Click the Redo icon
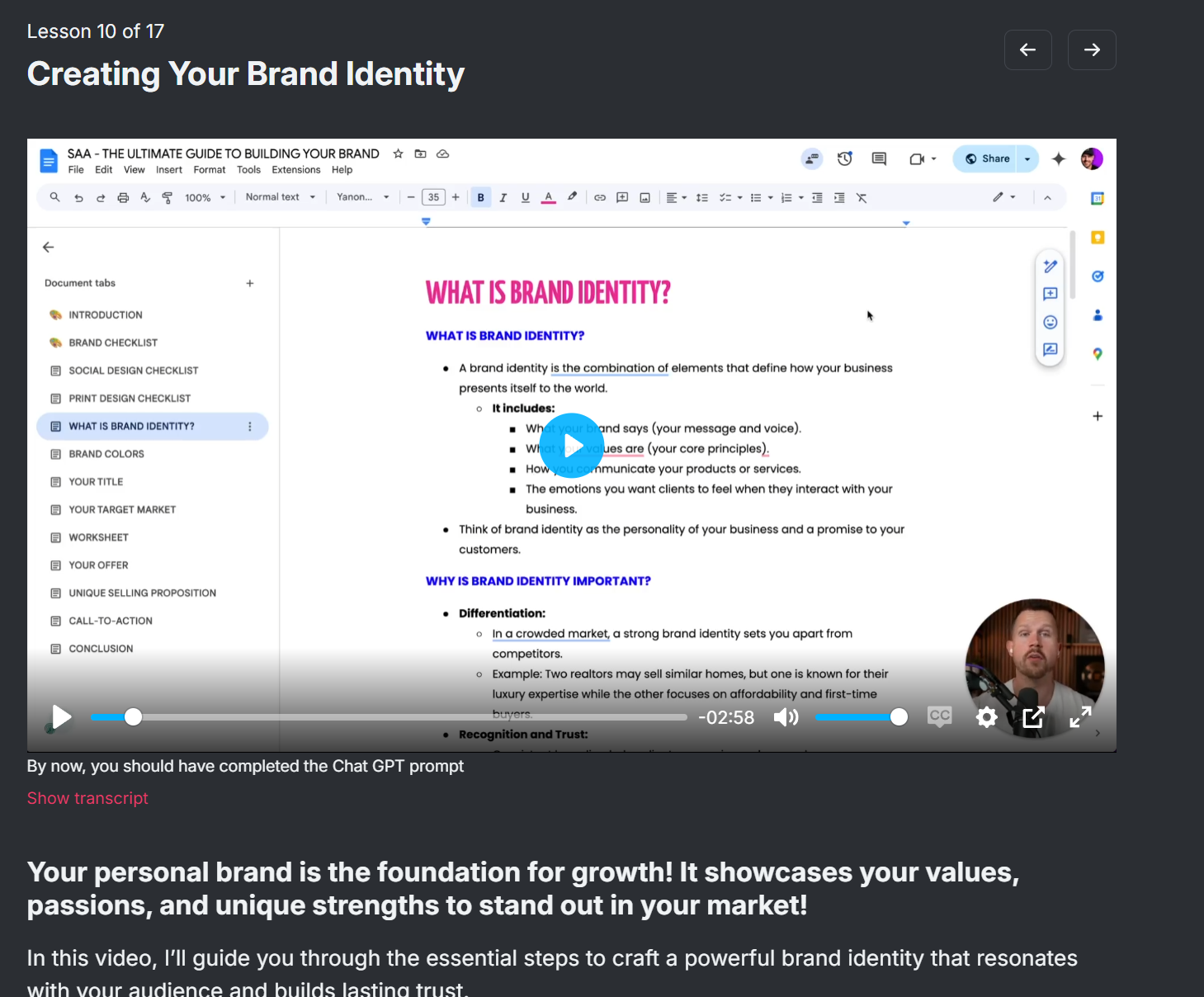 101,198
